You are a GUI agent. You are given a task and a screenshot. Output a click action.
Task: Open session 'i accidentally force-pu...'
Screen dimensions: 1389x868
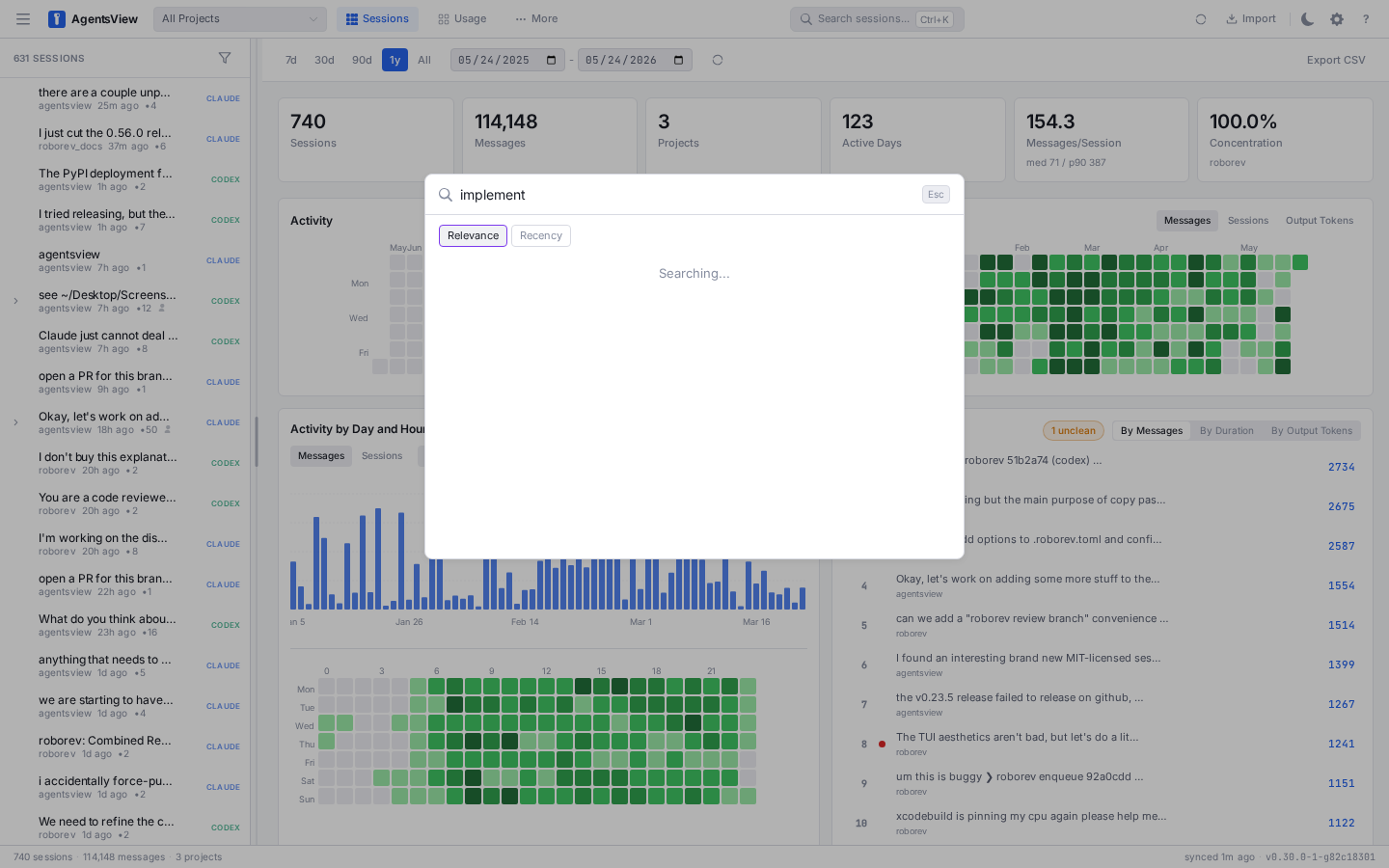[x=125, y=787]
